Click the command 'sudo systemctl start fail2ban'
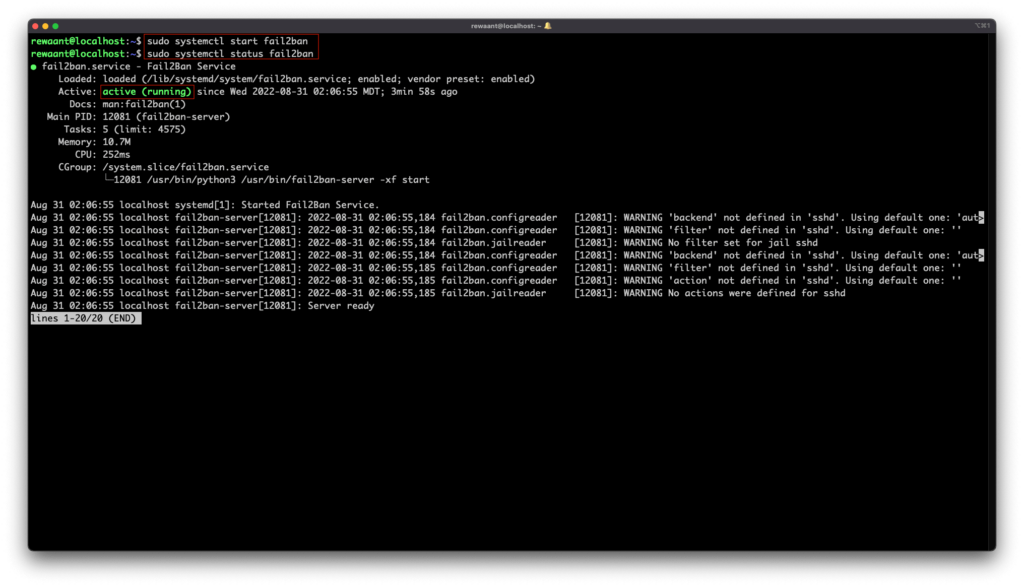Viewport: 1024px width, 588px height. click(x=227, y=41)
